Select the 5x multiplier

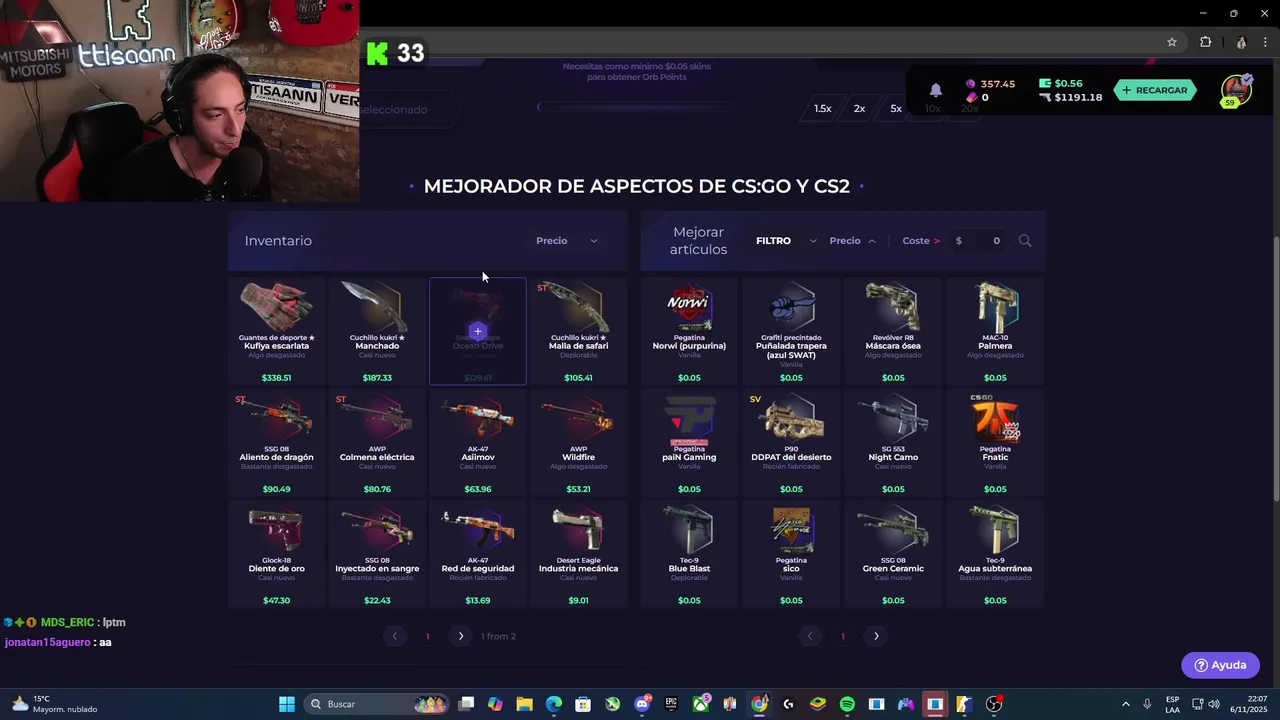(x=896, y=108)
